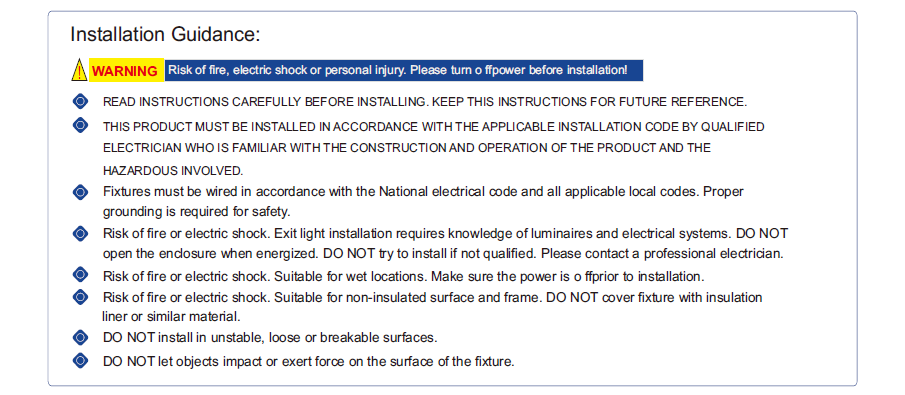Image resolution: width=905 pixels, height=395 pixels.
Task: Click bullet icon beside Exit light installation line
Action: (81, 234)
